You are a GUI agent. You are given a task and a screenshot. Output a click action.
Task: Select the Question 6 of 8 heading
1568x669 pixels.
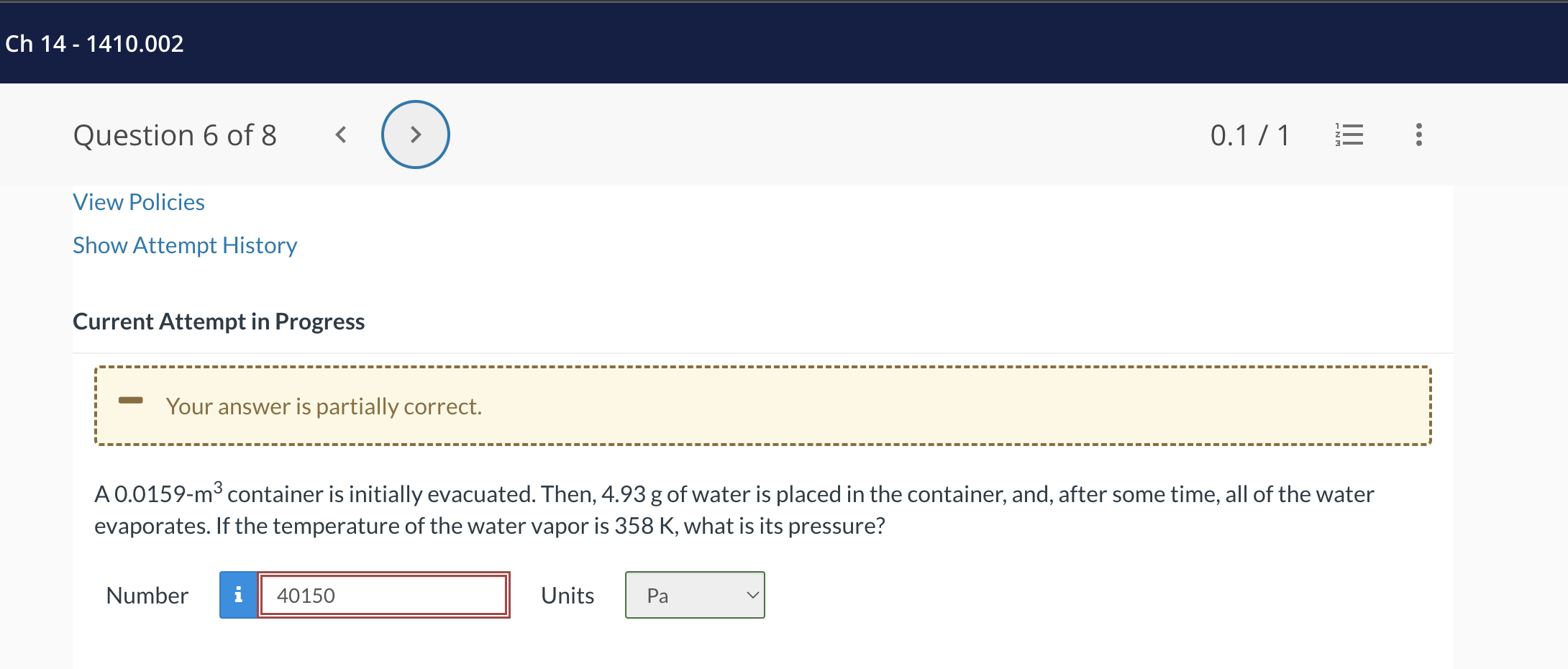tap(175, 135)
